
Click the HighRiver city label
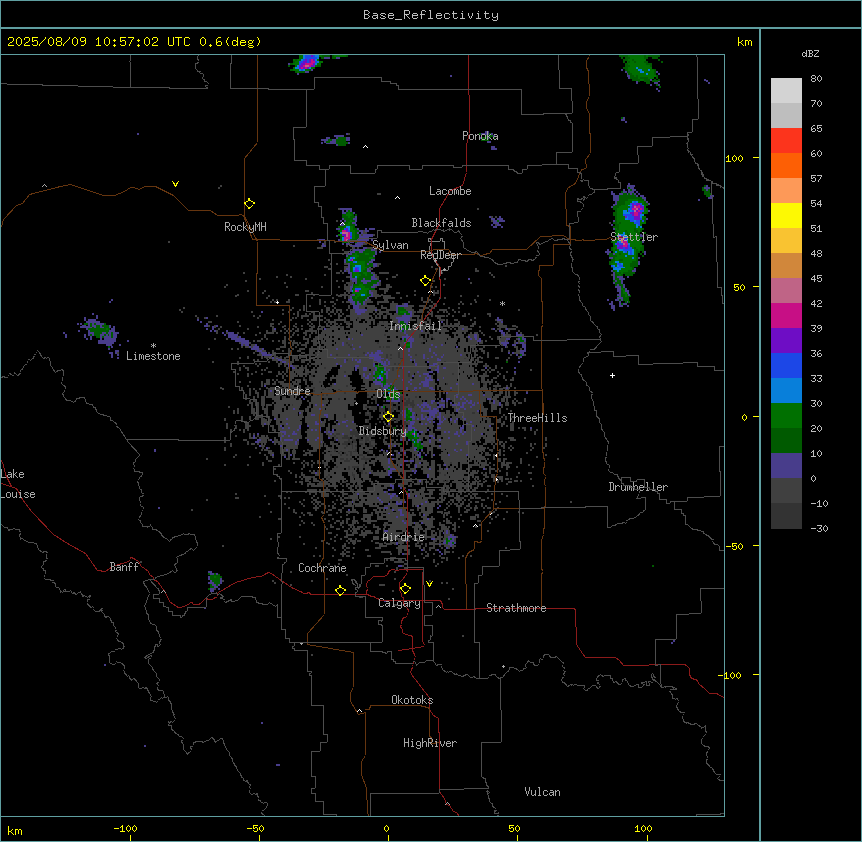[430, 743]
